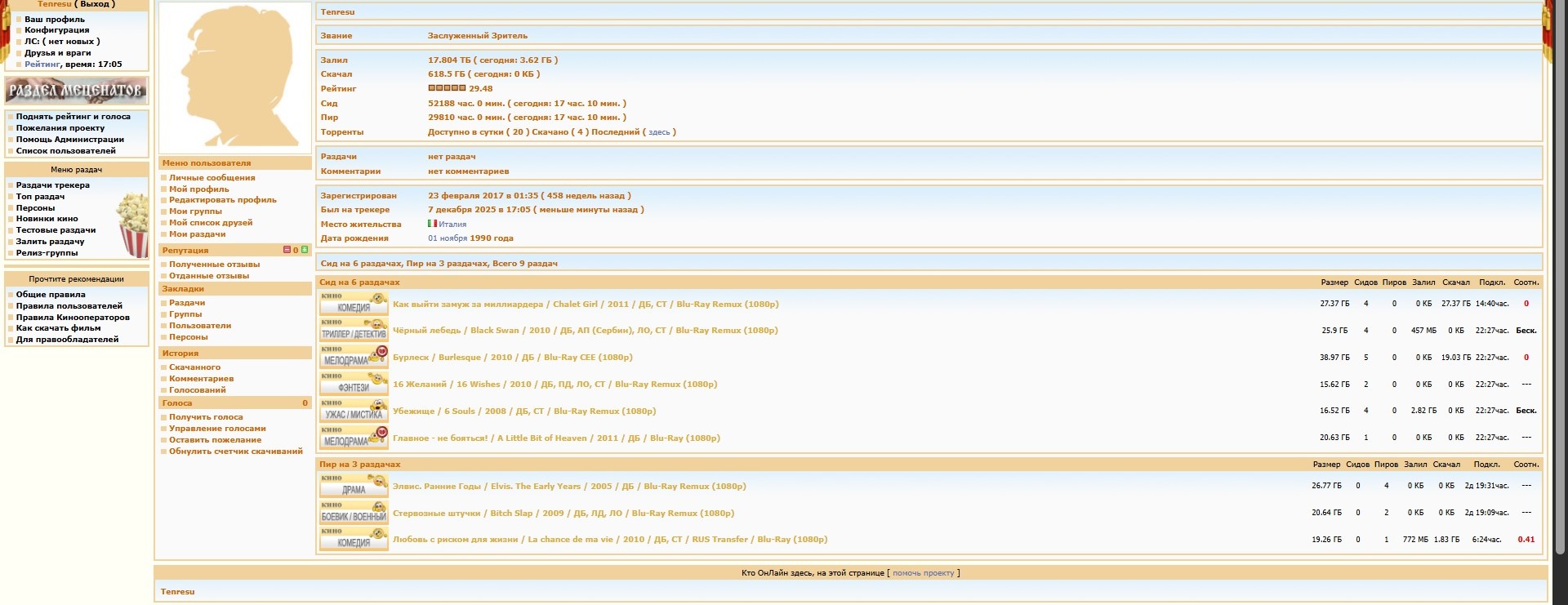Viewport: 1568px width, 605px height.
Task: Click the green plus reputation icon
Action: (305, 250)
